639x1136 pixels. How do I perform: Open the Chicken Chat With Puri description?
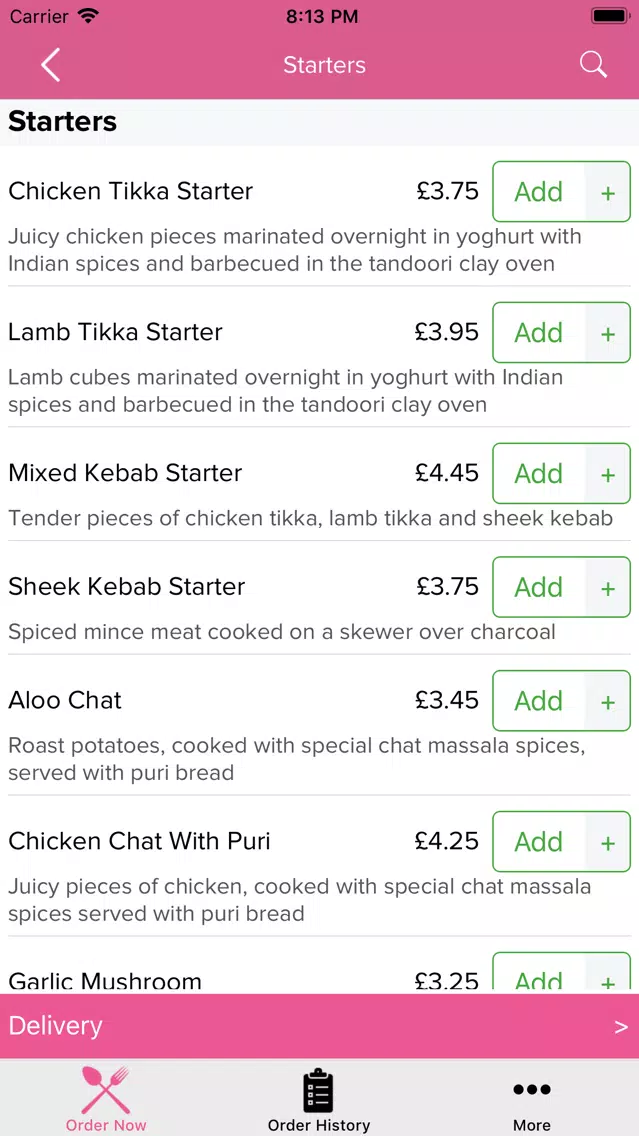tap(299, 900)
